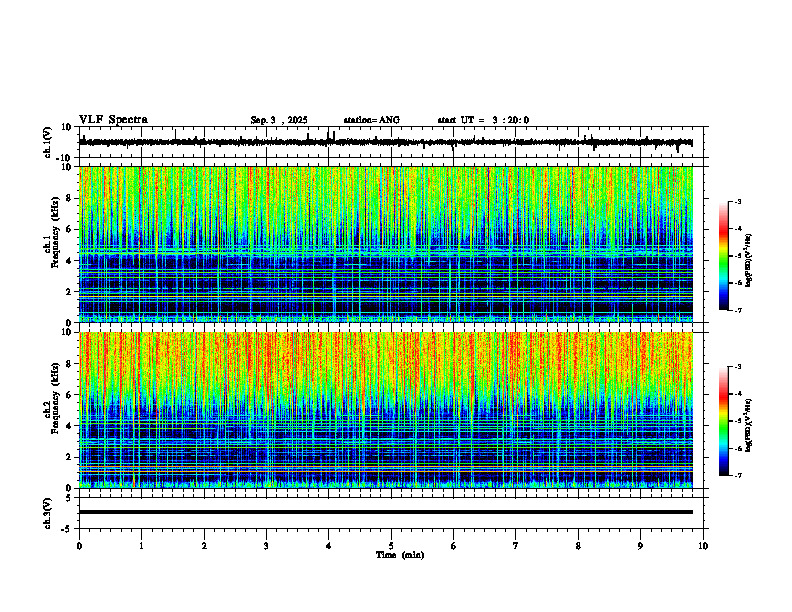Click the "ch.3(V)" axis label

coord(48,514)
